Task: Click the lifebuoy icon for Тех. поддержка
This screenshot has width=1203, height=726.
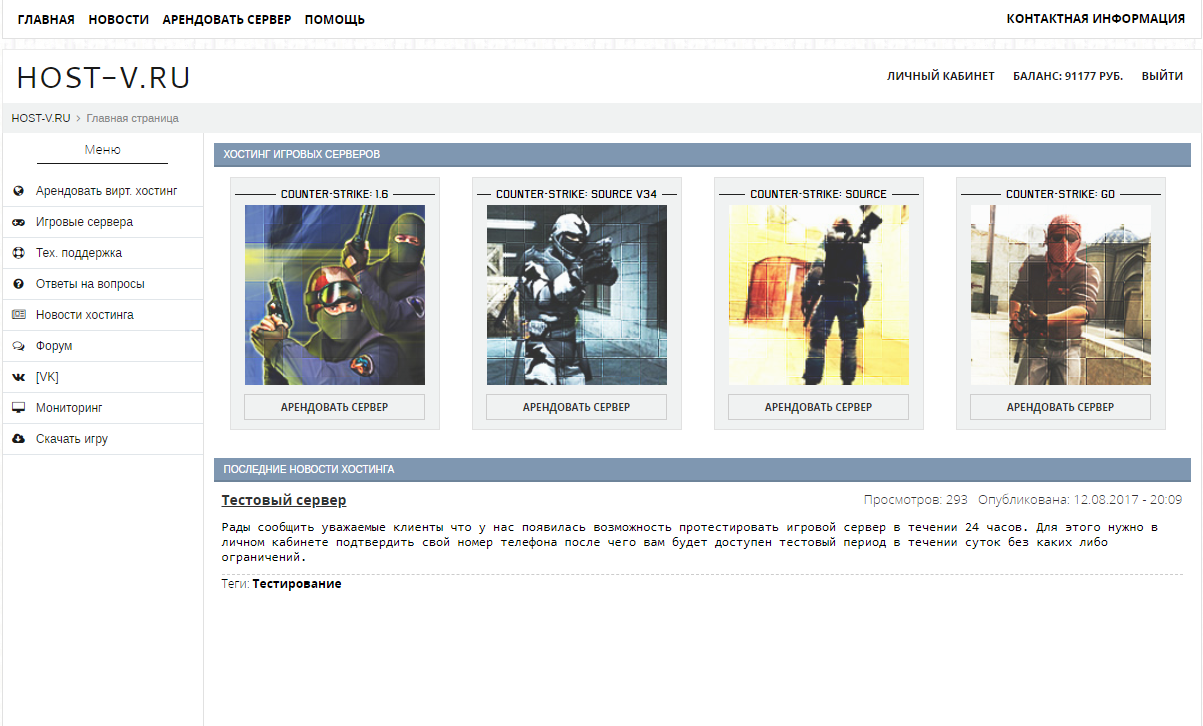Action: [18, 253]
